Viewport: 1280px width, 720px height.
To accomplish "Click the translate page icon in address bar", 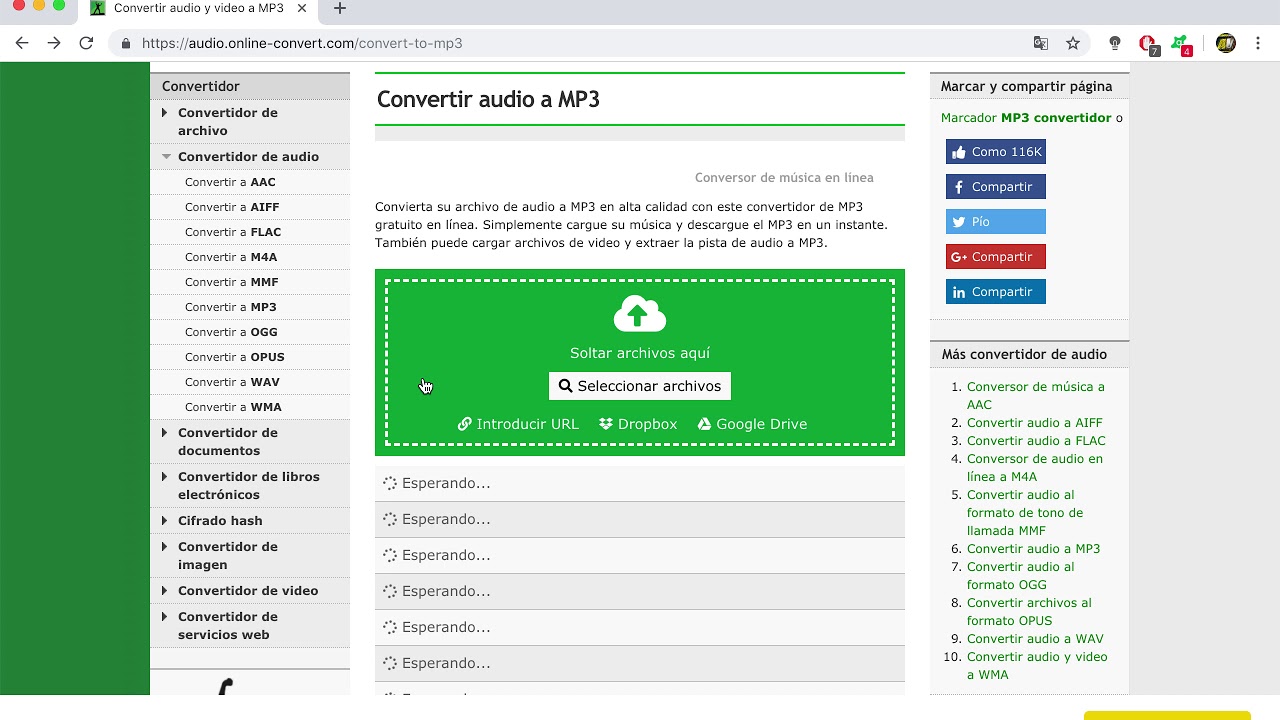I will click(x=1041, y=43).
